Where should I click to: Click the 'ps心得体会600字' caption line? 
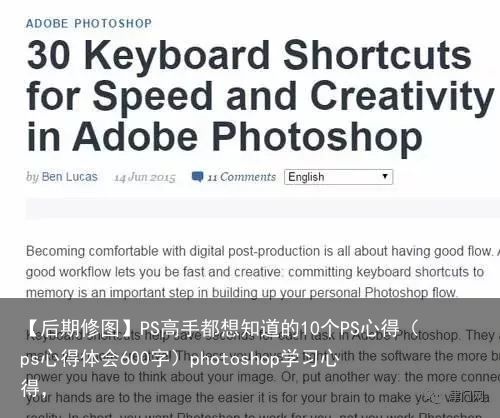179,358
